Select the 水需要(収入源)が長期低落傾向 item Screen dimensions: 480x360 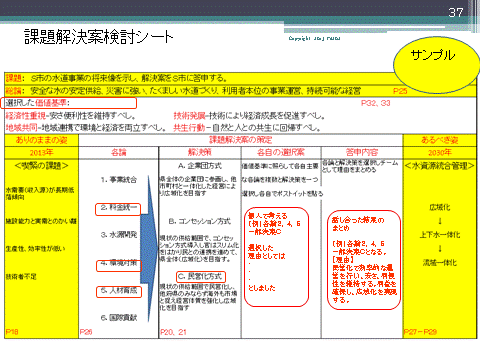coord(40,193)
